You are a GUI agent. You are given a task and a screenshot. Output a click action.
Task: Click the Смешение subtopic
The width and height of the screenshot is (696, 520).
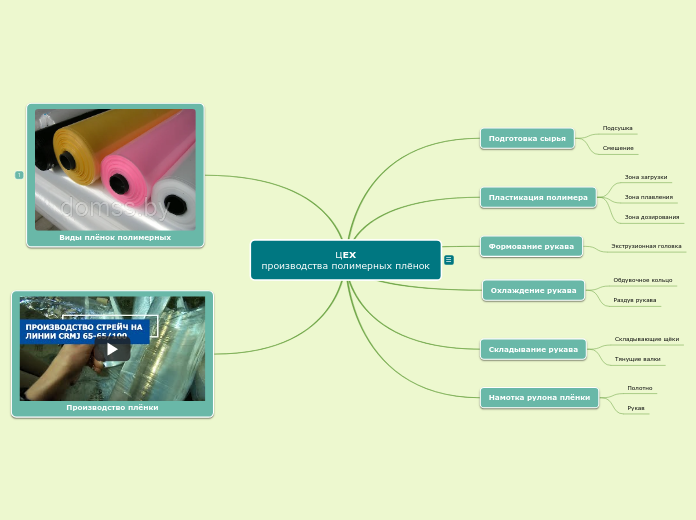pos(618,148)
